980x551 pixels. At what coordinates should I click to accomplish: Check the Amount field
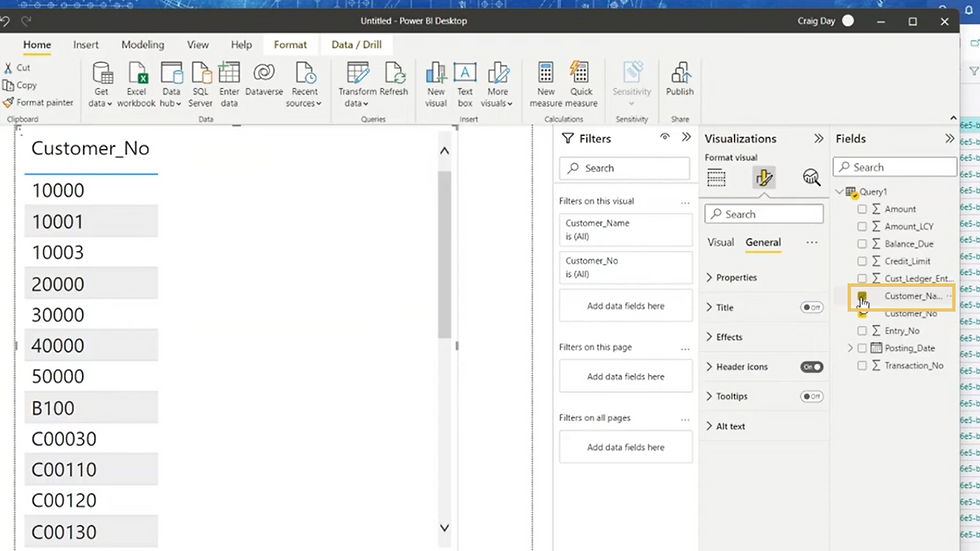(862, 209)
